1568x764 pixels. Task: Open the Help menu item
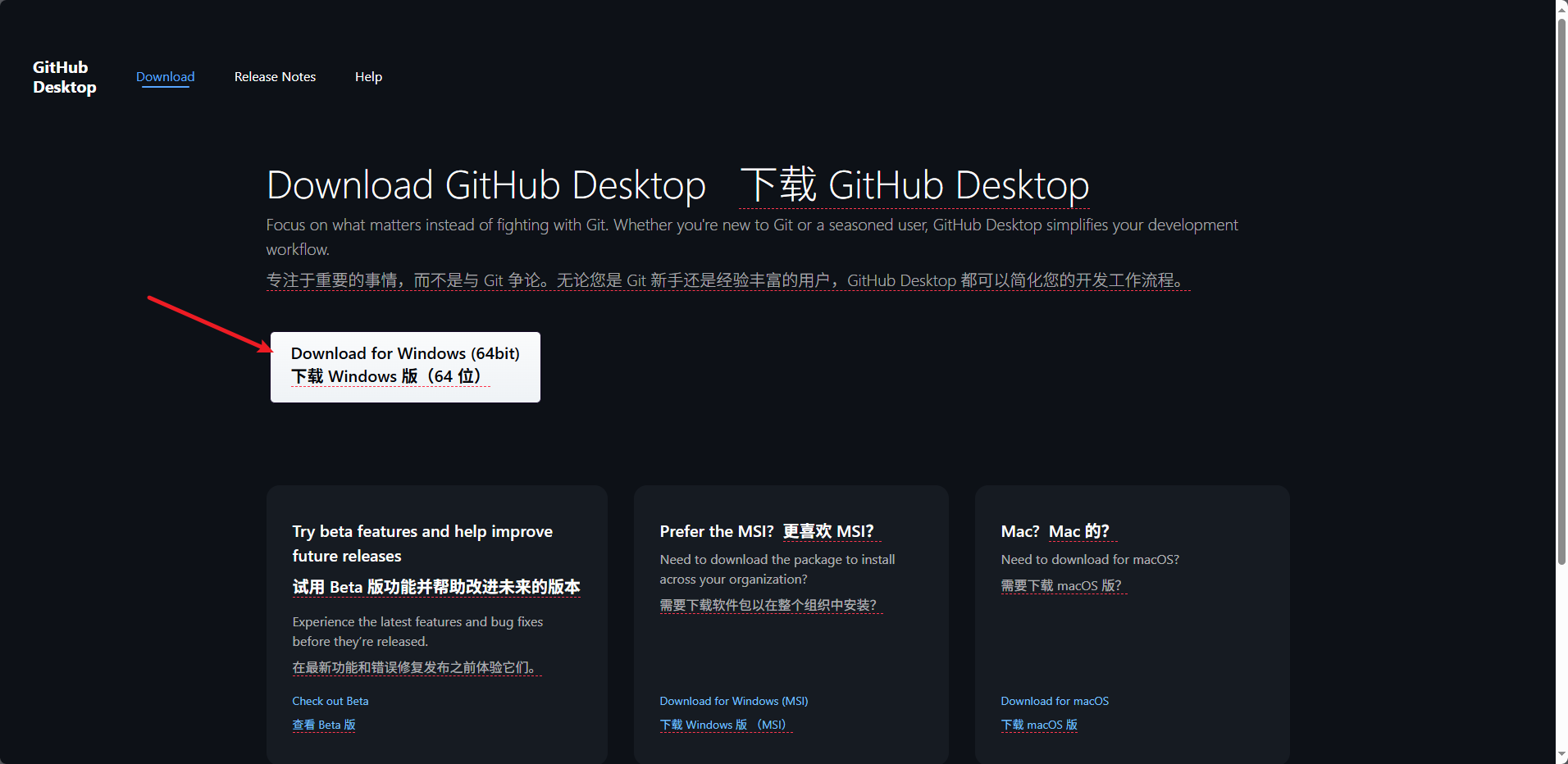coord(368,76)
